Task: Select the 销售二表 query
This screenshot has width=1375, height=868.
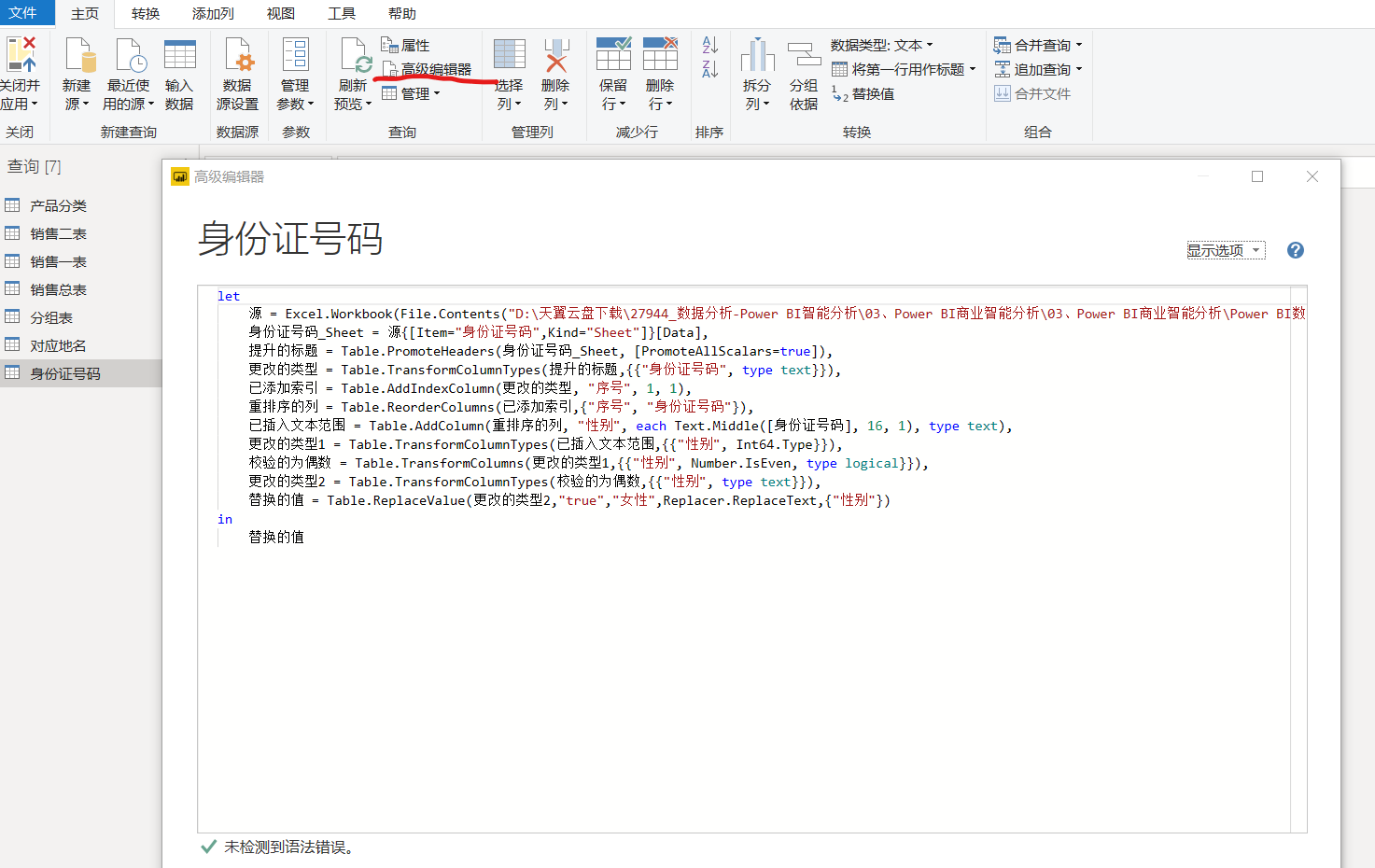Action: pyautogui.click(x=80, y=233)
